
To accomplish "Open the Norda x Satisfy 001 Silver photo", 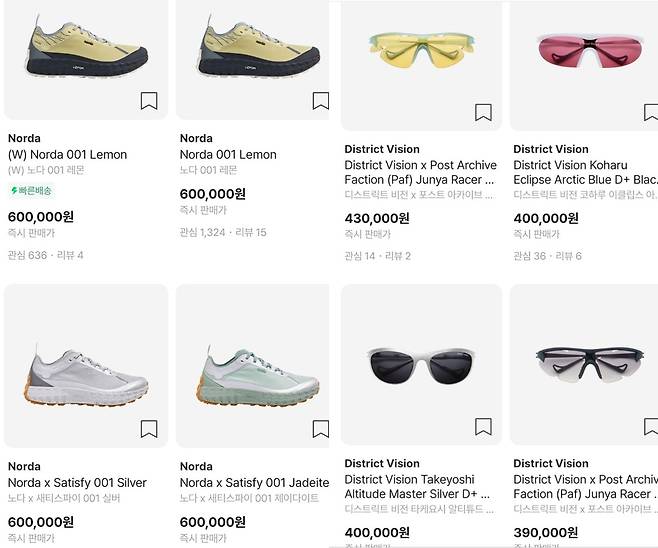I will click(x=86, y=366).
